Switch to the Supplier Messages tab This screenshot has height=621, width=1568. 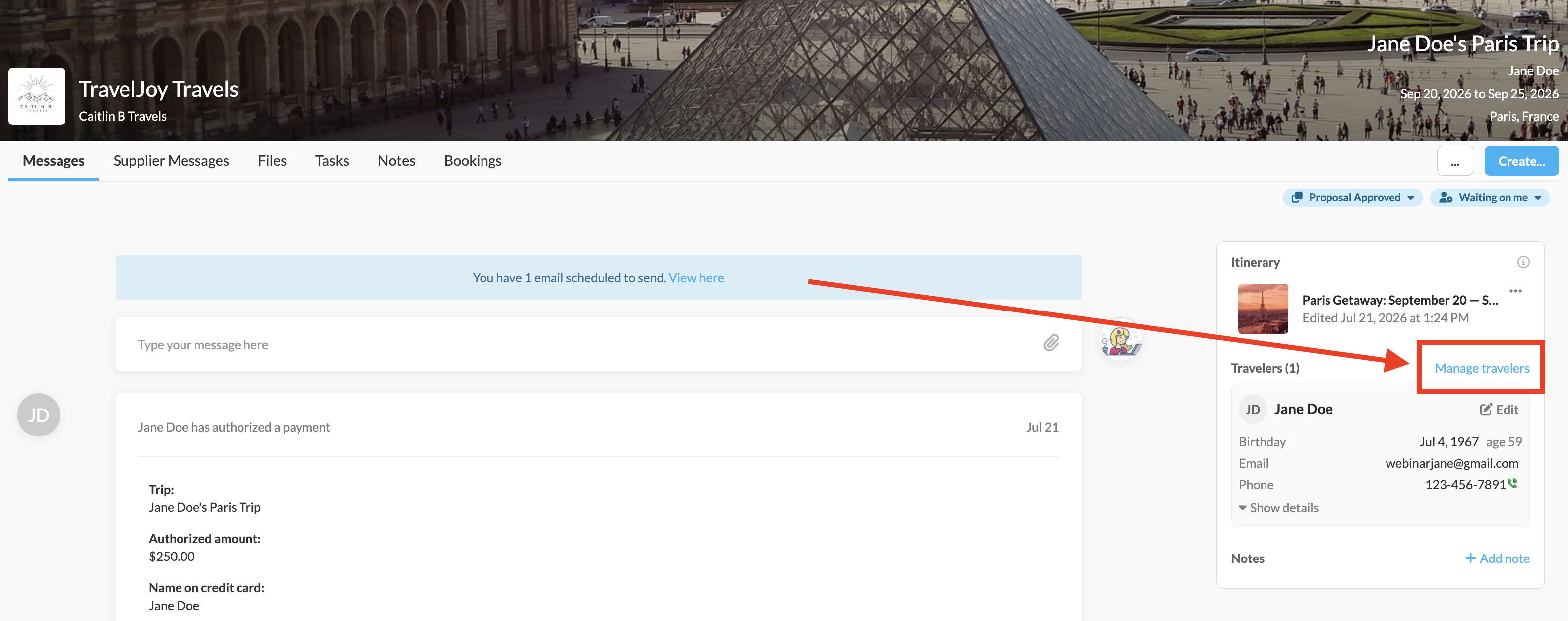point(171,161)
